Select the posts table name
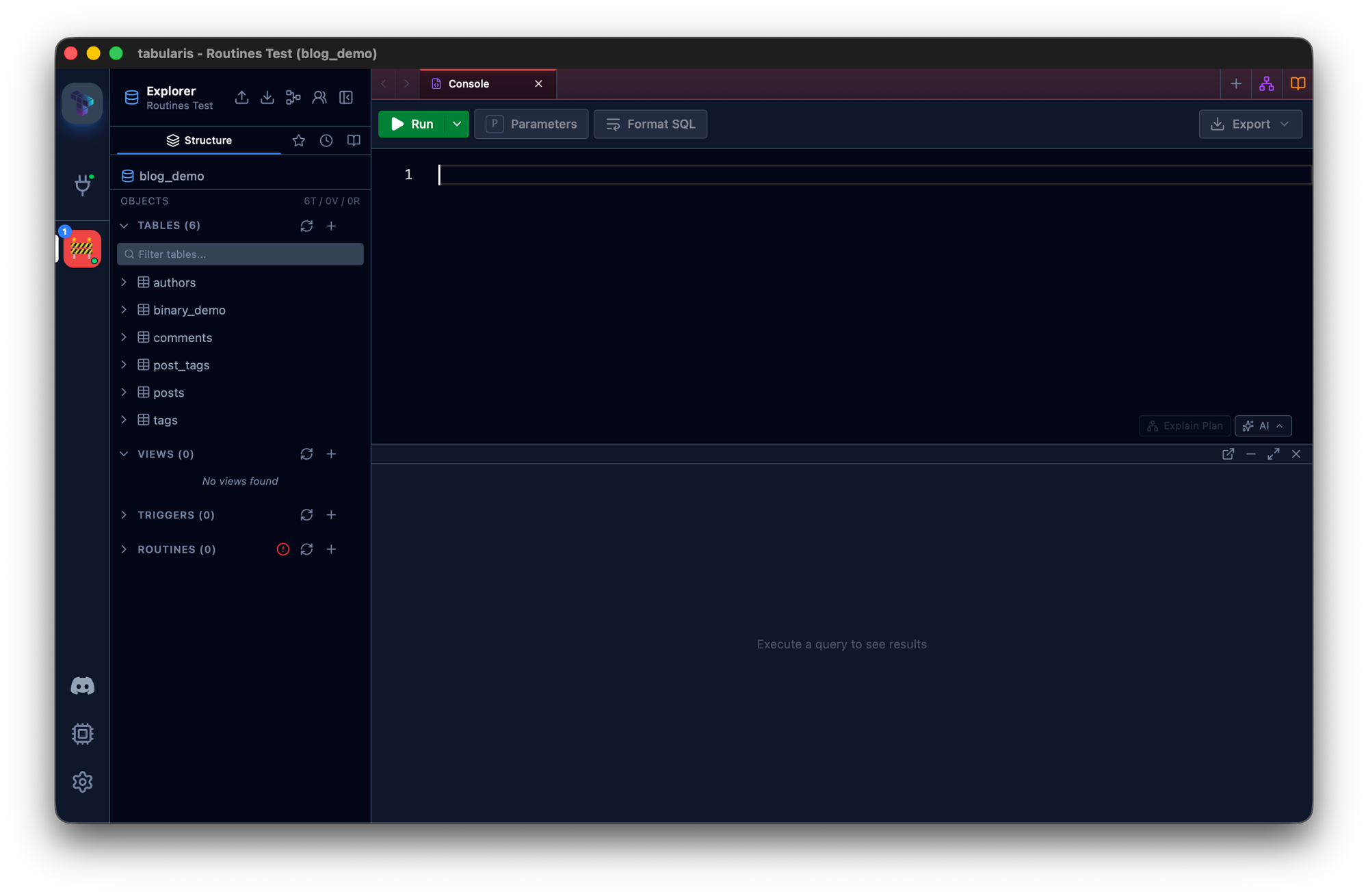This screenshot has width=1368, height=896. (168, 393)
